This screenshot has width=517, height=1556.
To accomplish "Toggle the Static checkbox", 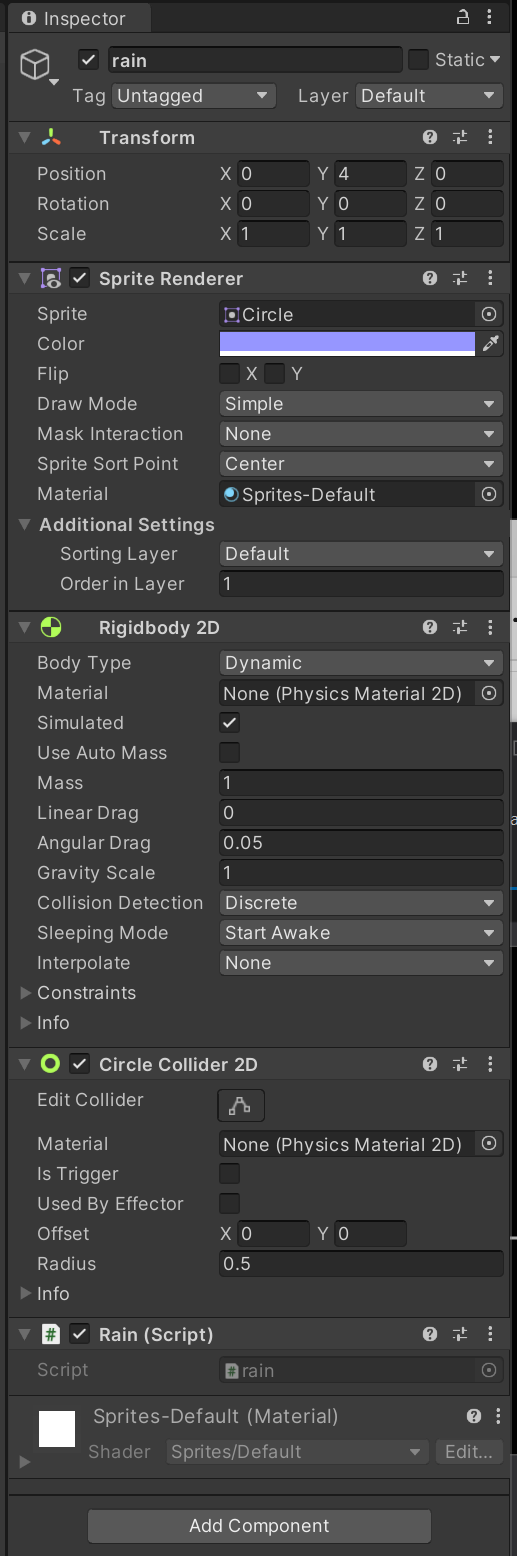I will (419, 60).
